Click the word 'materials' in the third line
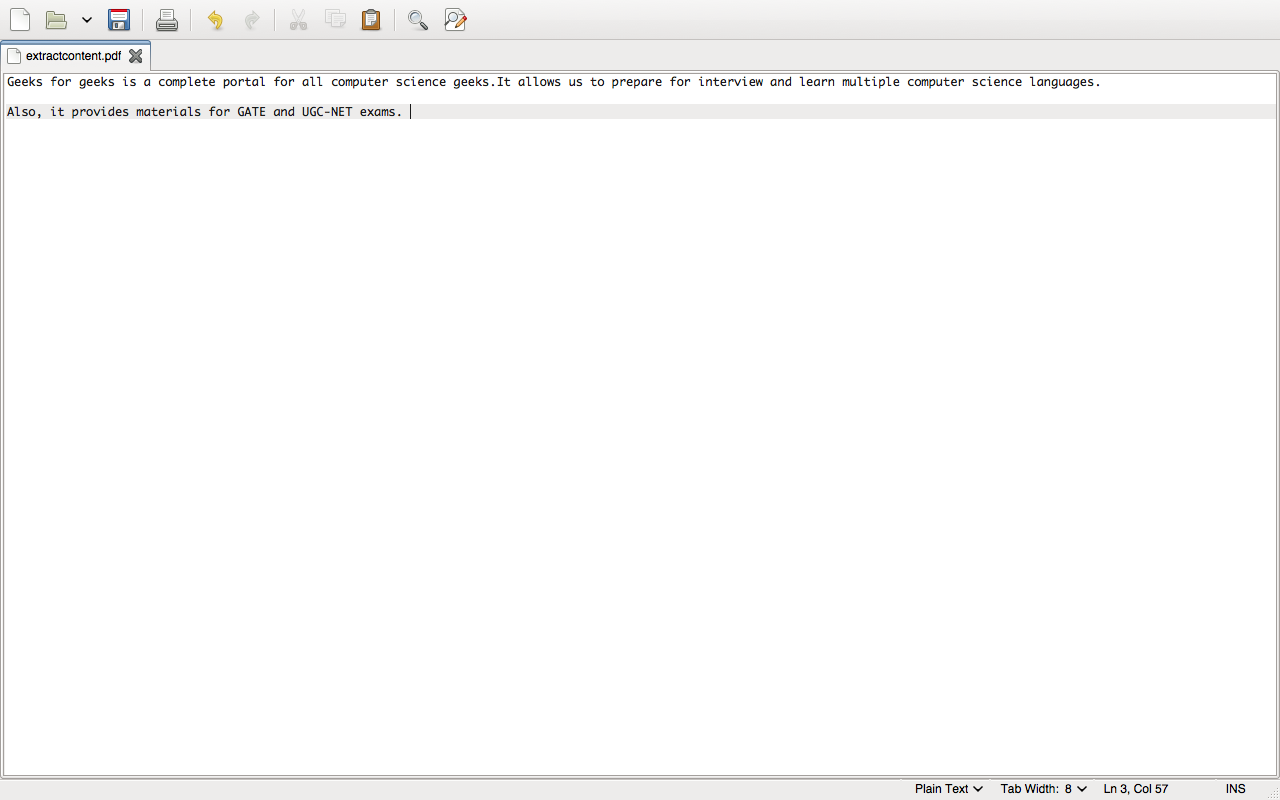 169,112
